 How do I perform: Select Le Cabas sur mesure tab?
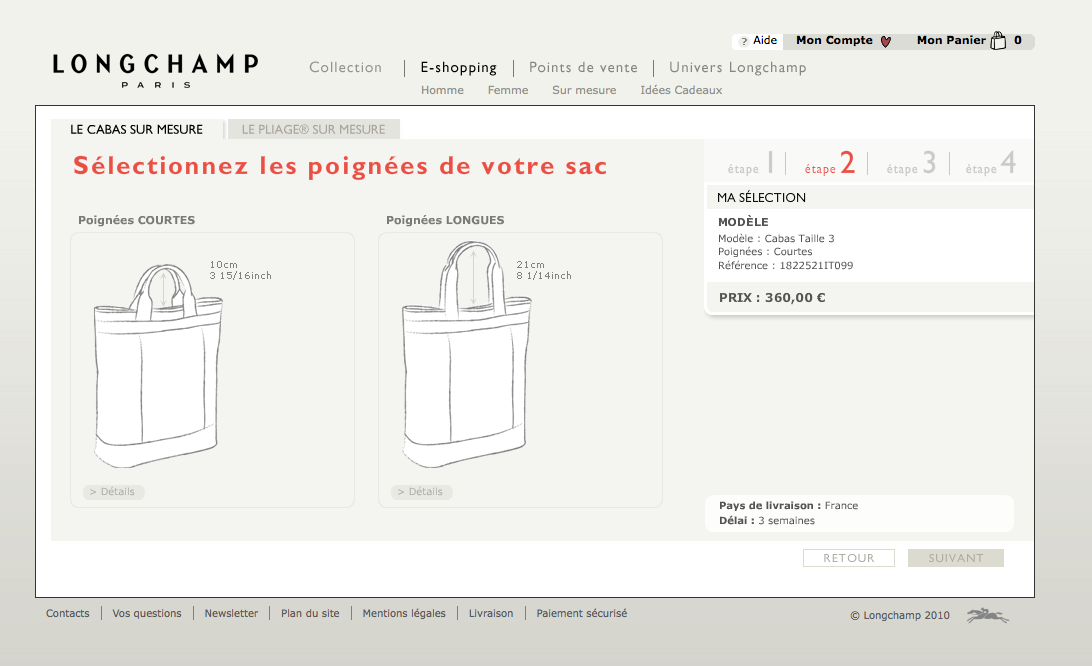(x=137, y=129)
